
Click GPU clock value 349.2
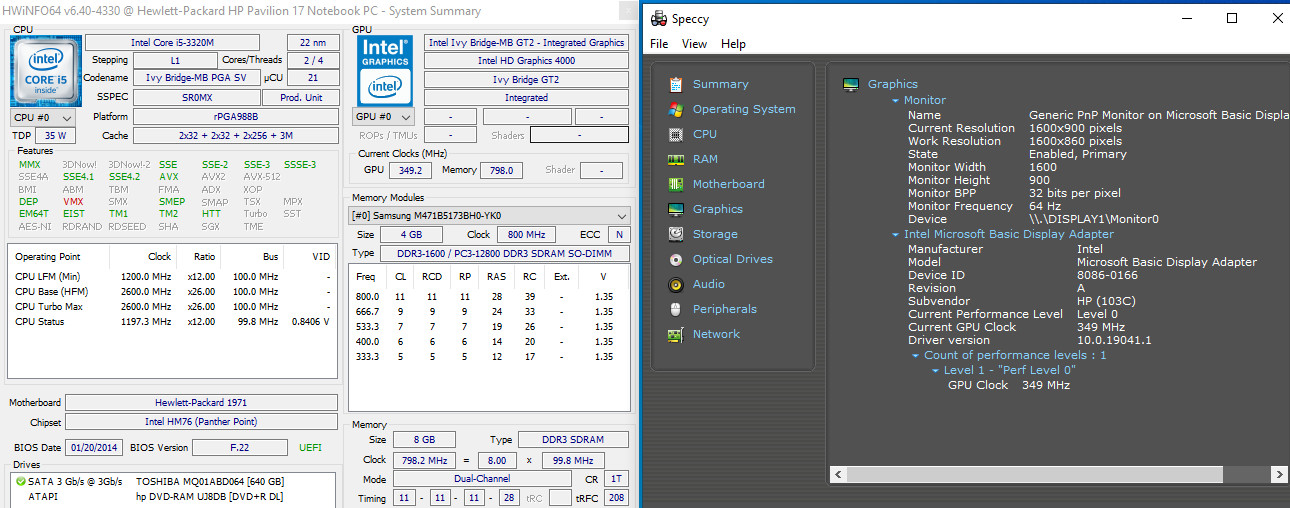pos(409,170)
